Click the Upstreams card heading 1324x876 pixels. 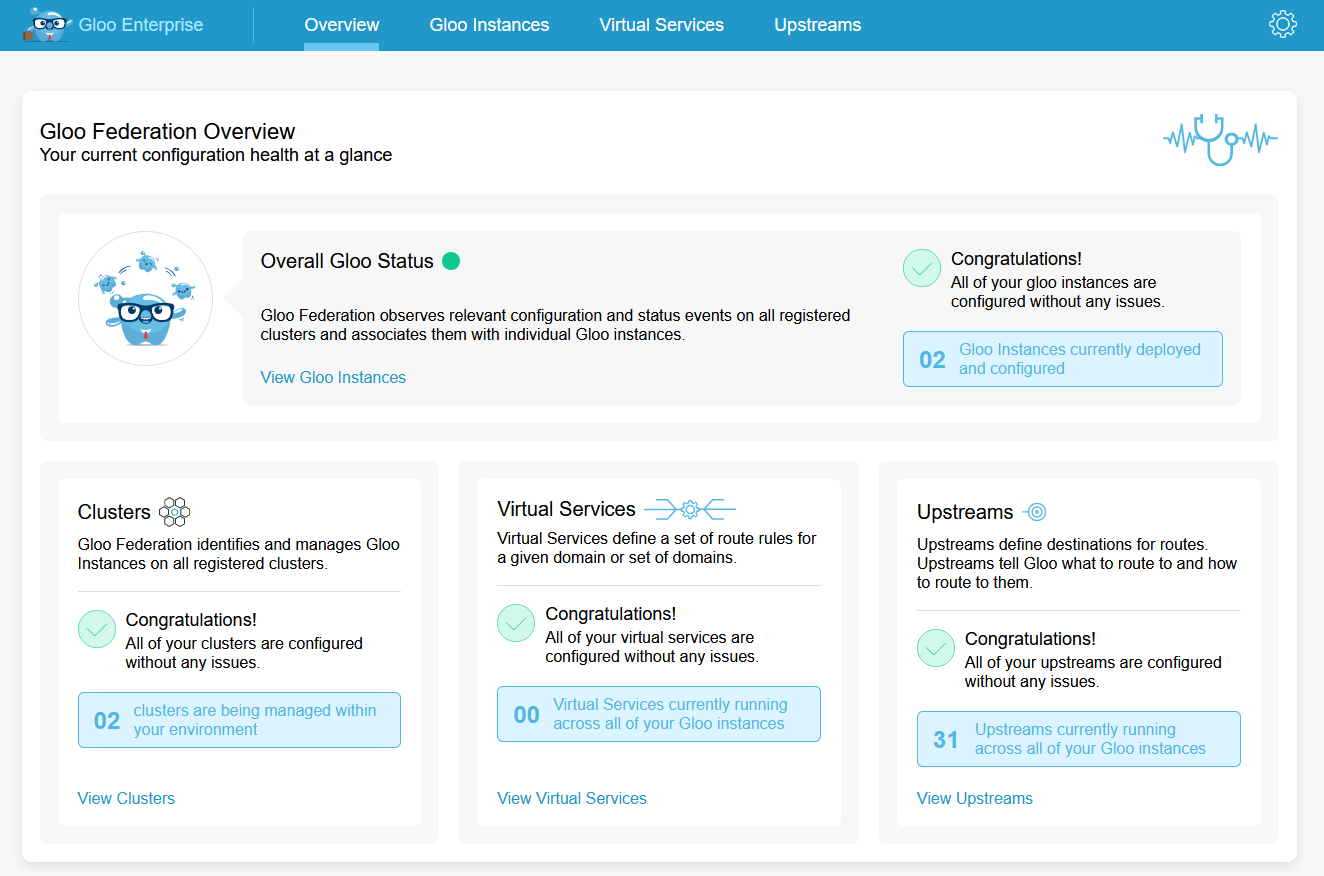965,512
